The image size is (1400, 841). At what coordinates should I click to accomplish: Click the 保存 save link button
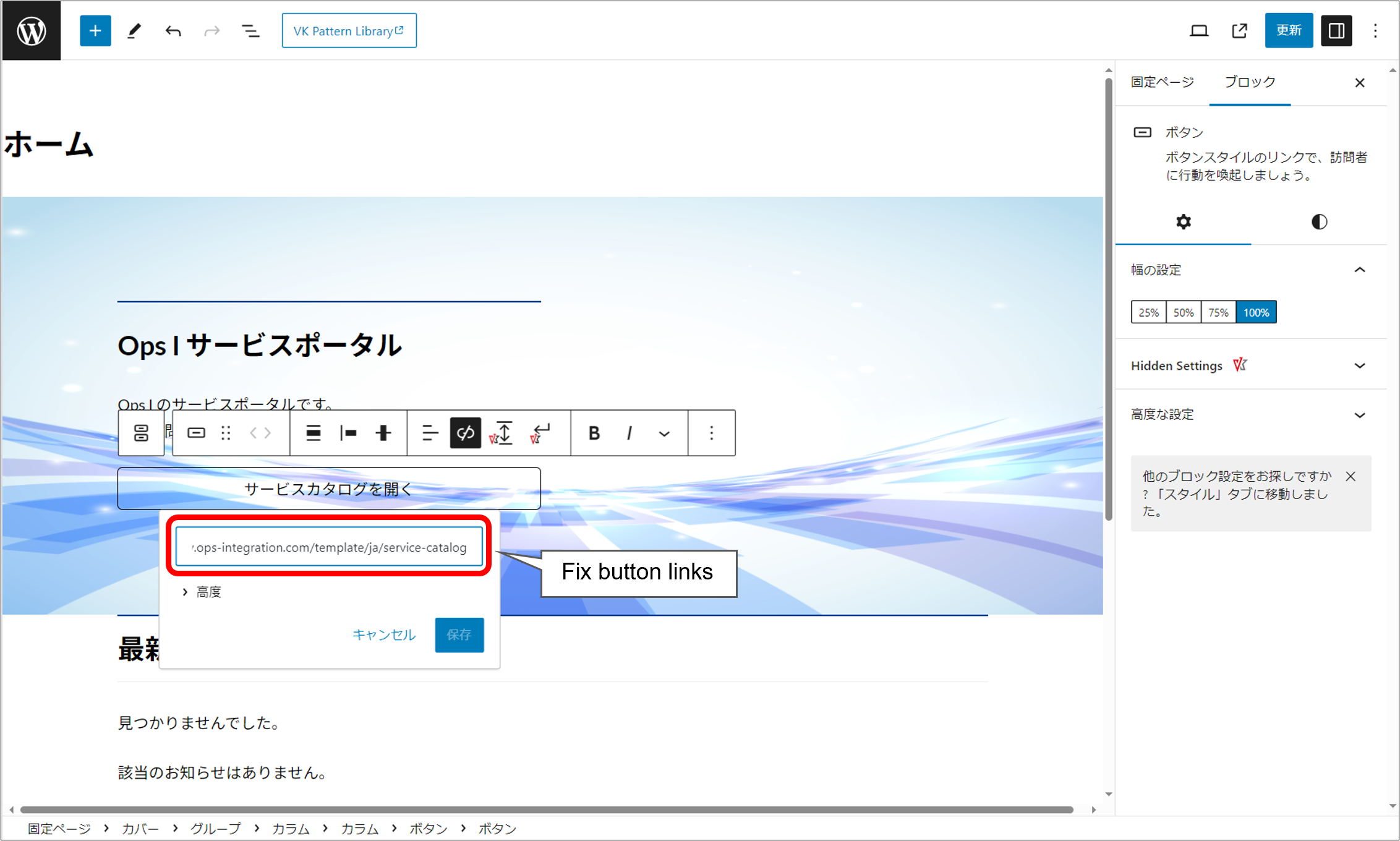coord(459,634)
